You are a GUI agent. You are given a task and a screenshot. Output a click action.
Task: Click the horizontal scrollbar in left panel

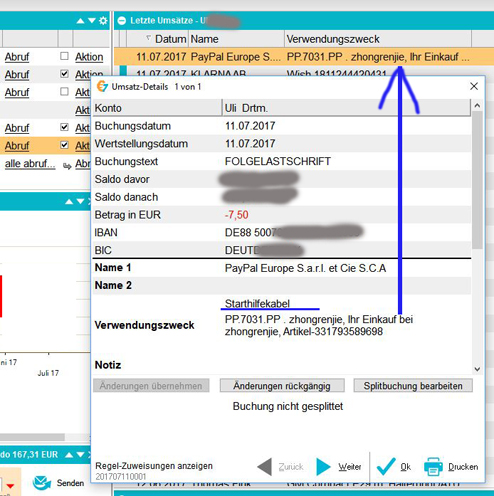click(32, 437)
